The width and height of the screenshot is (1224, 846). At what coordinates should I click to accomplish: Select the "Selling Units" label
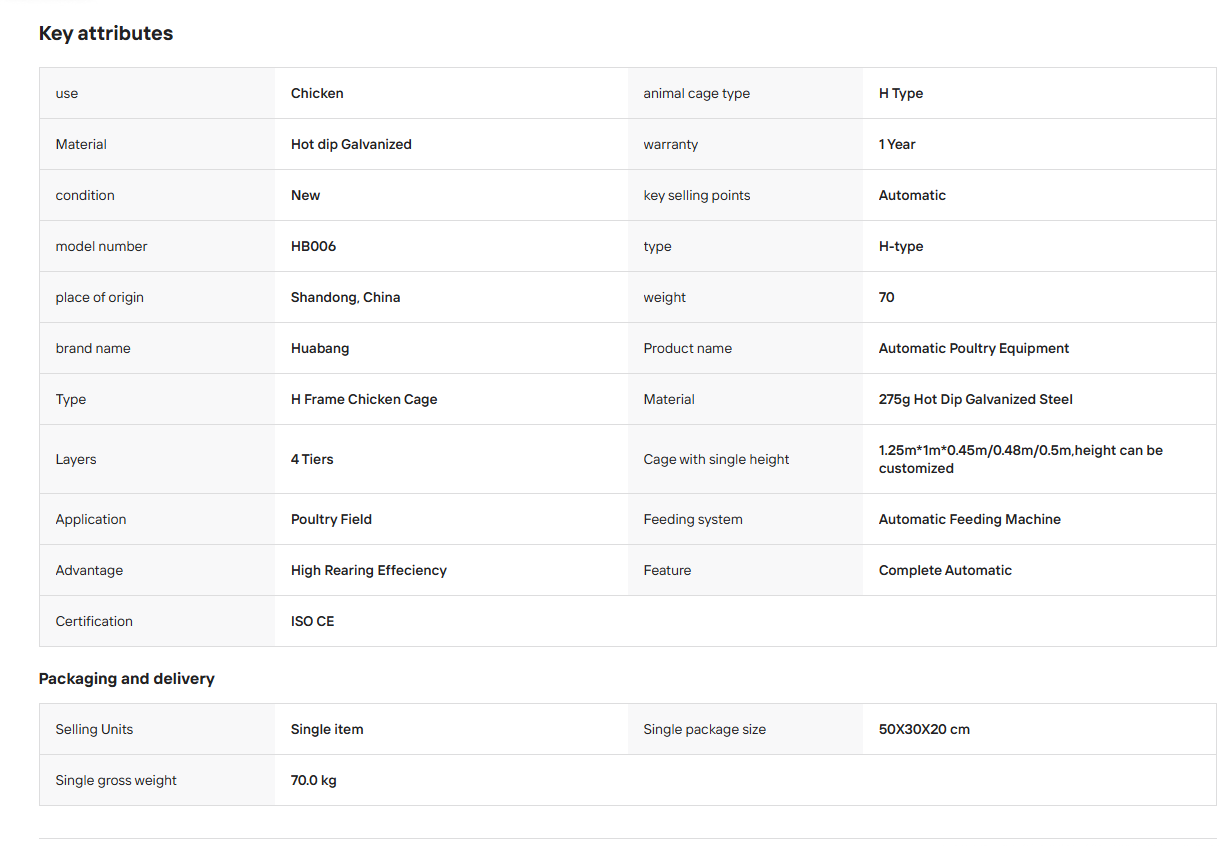coord(94,729)
